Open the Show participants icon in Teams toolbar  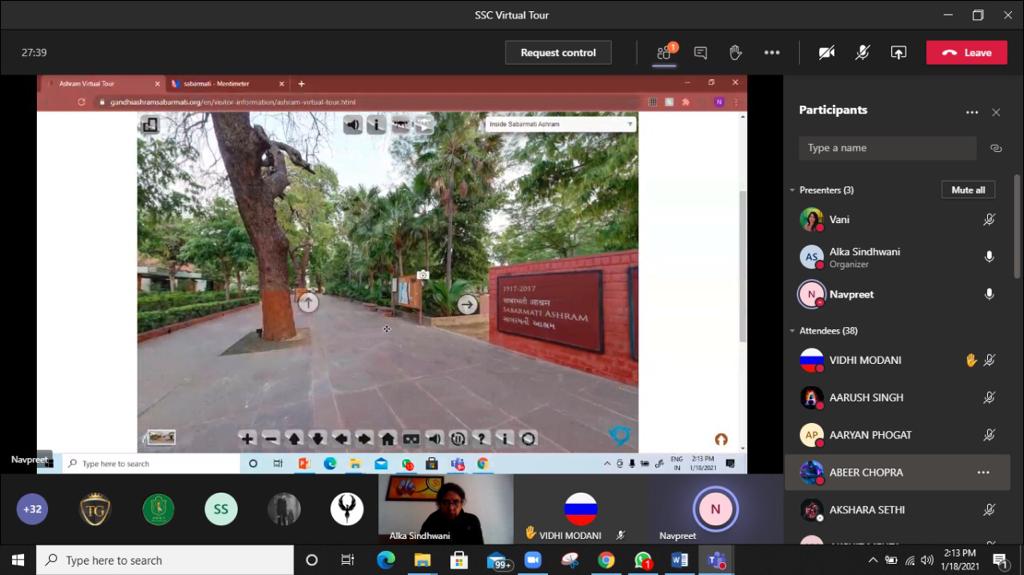pos(665,52)
